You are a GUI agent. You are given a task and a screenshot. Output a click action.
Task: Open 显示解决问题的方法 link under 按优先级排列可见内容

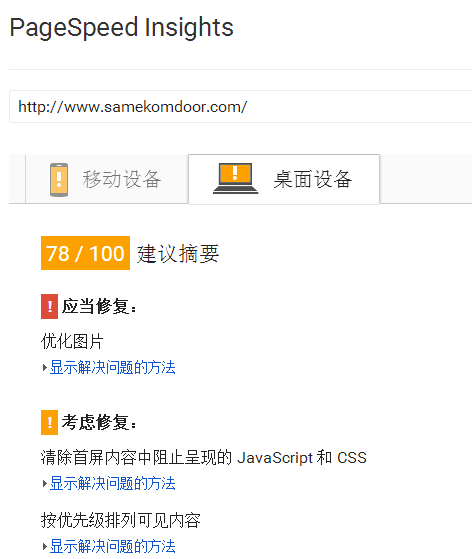click(113, 546)
